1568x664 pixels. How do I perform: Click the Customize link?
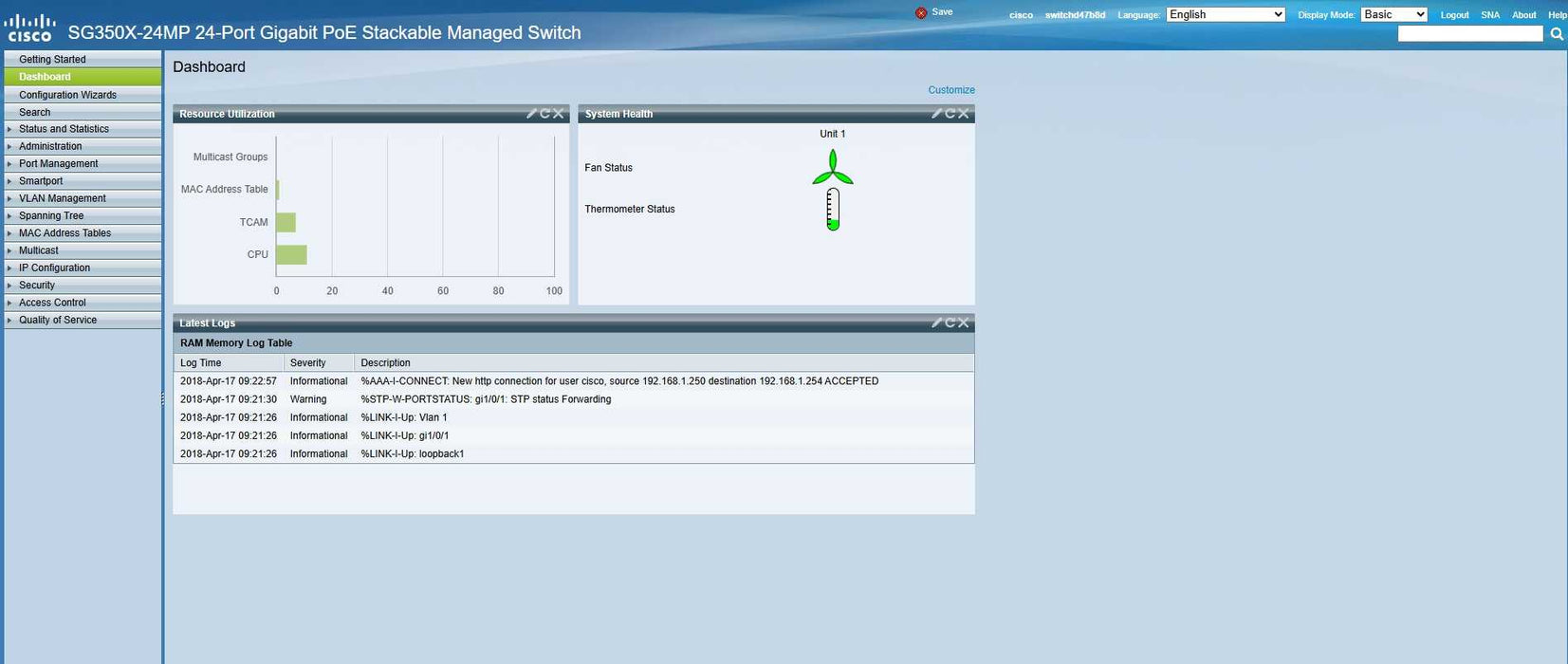tap(950, 90)
